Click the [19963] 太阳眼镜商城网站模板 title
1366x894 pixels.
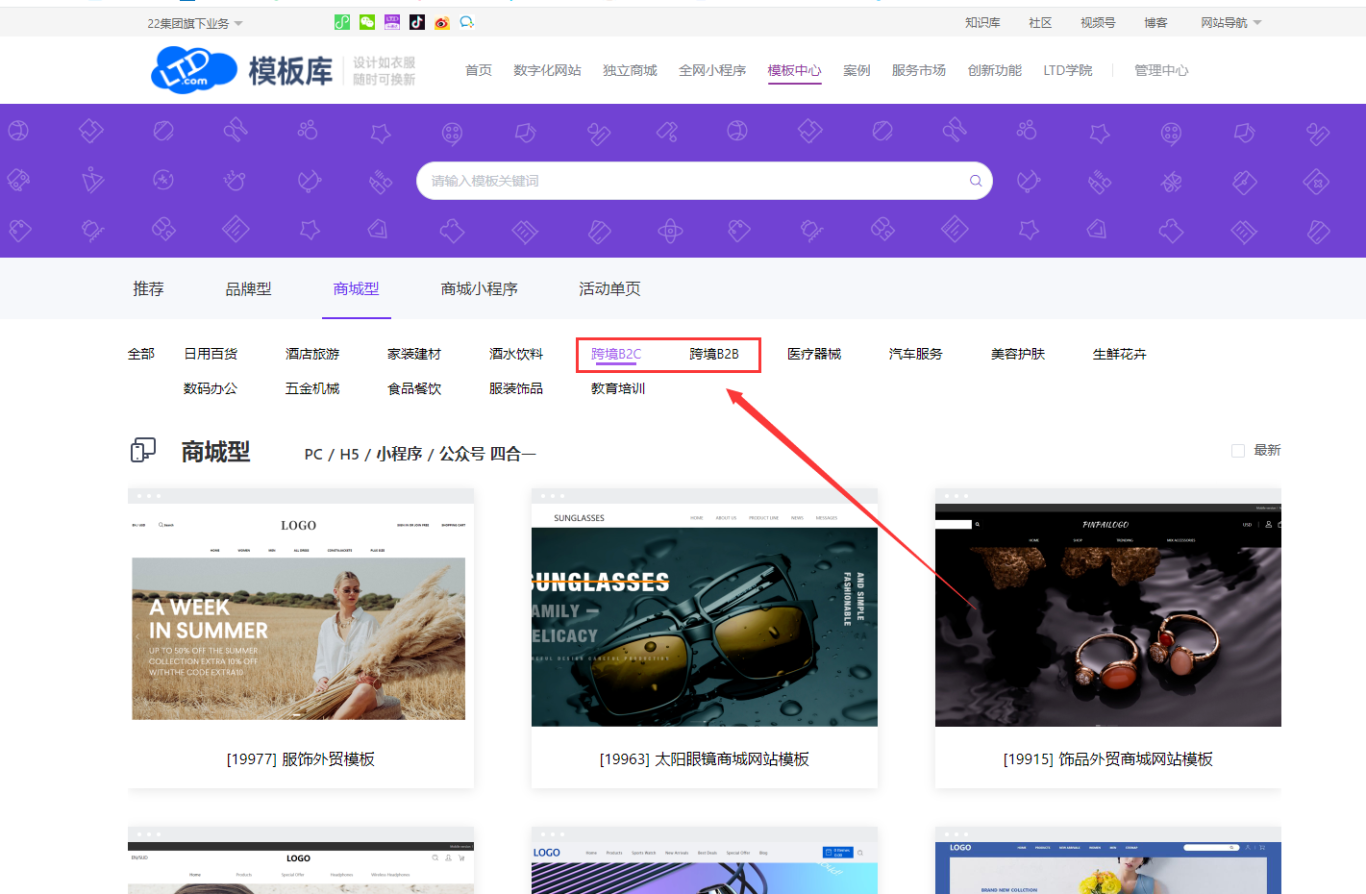pyautogui.click(x=704, y=759)
